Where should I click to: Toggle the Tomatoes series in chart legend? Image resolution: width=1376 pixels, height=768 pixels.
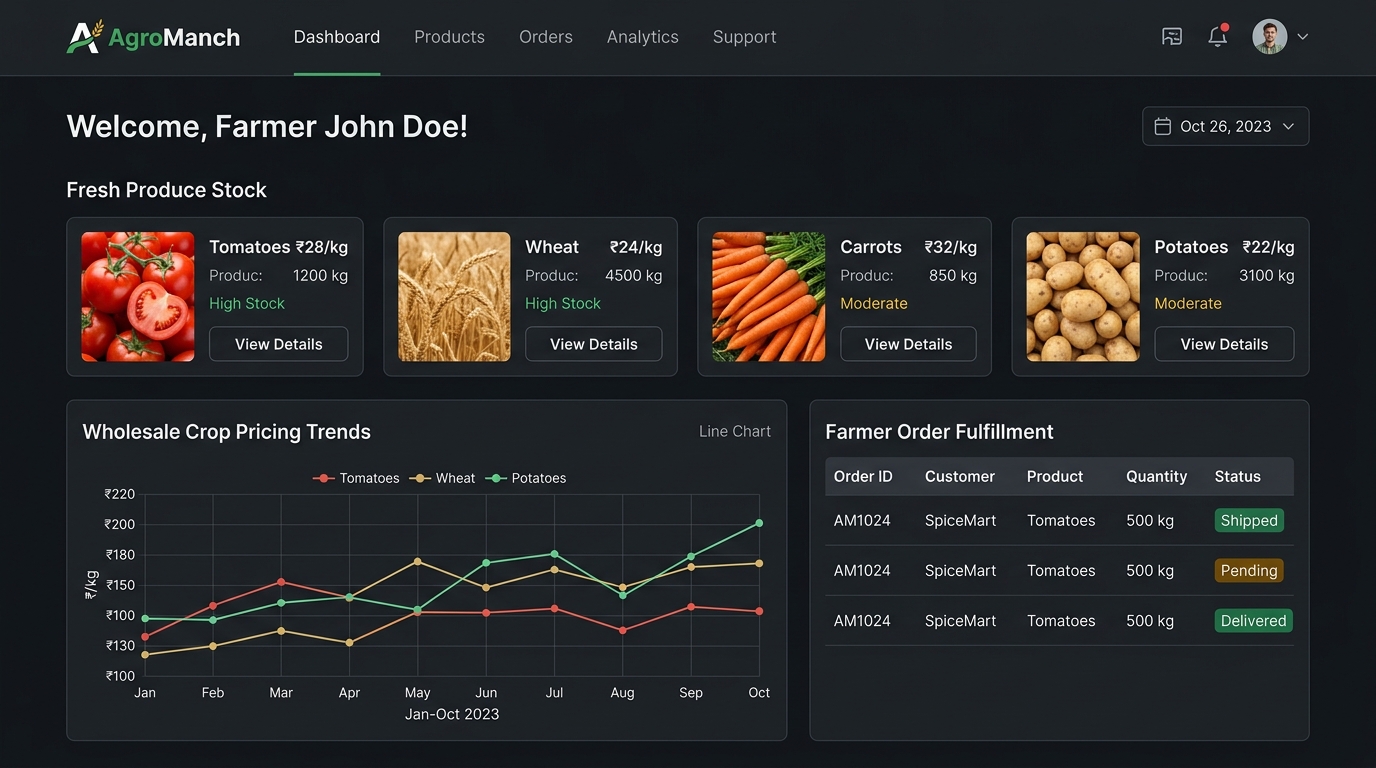357,478
